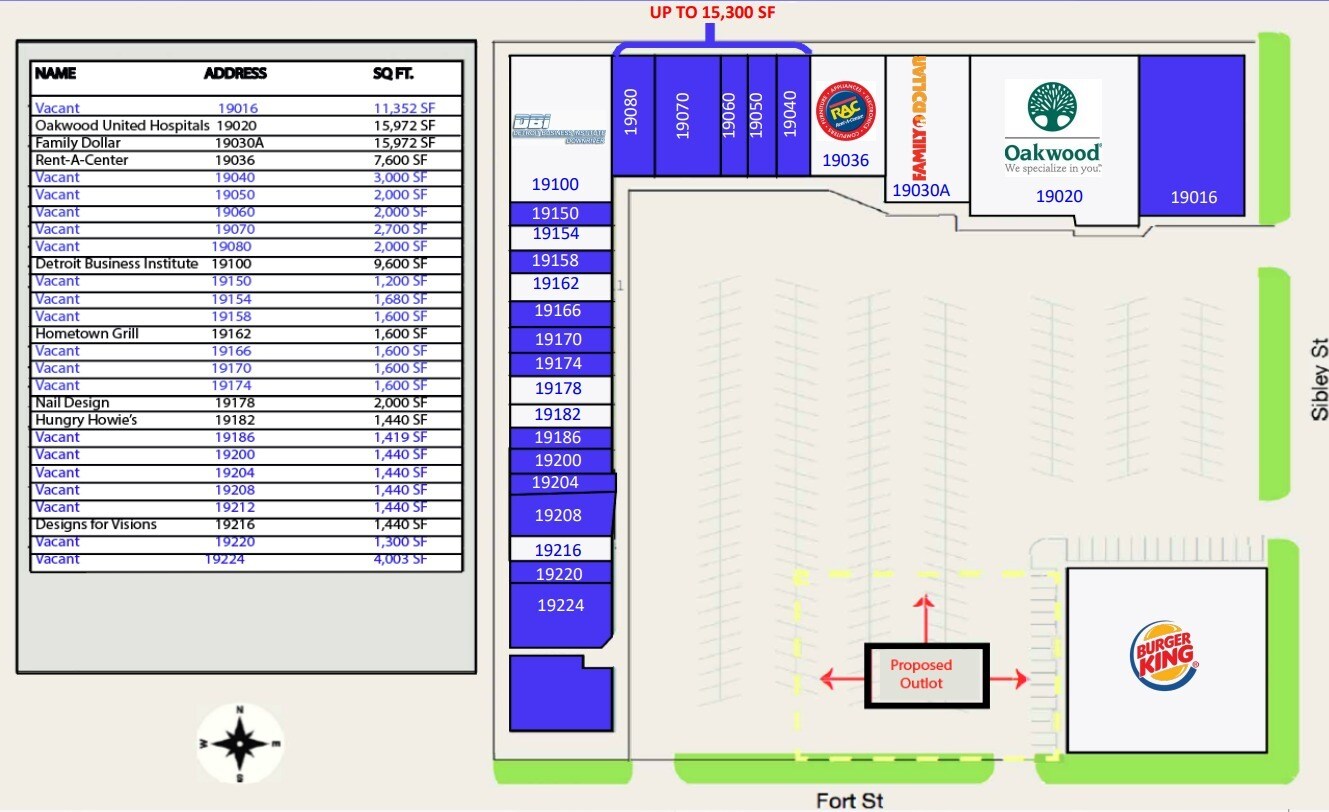Click the 7,600 SF table cell
This screenshot has height=812, width=1329.
click(x=400, y=160)
